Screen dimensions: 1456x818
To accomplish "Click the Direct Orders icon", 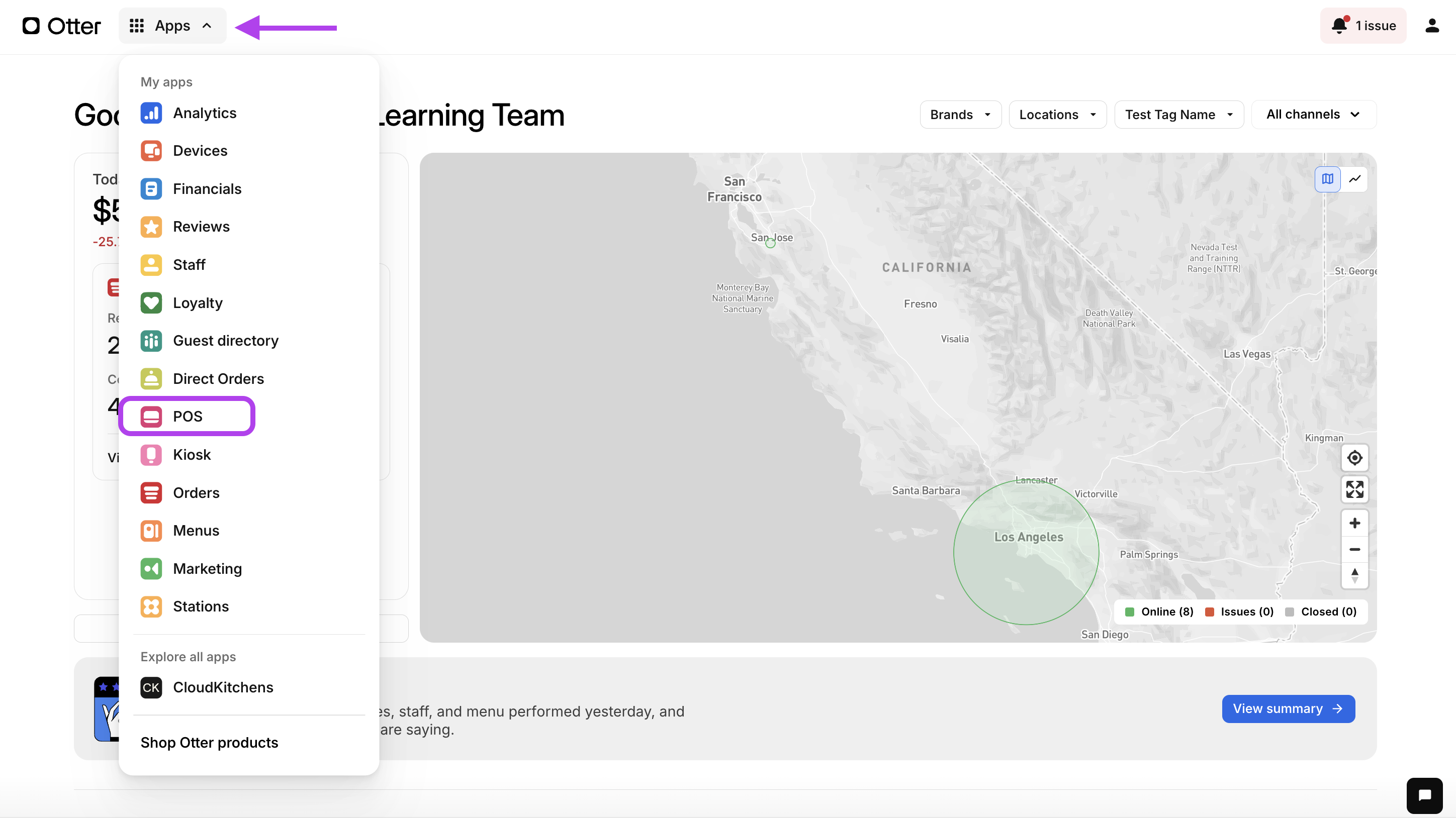I will 151,378.
